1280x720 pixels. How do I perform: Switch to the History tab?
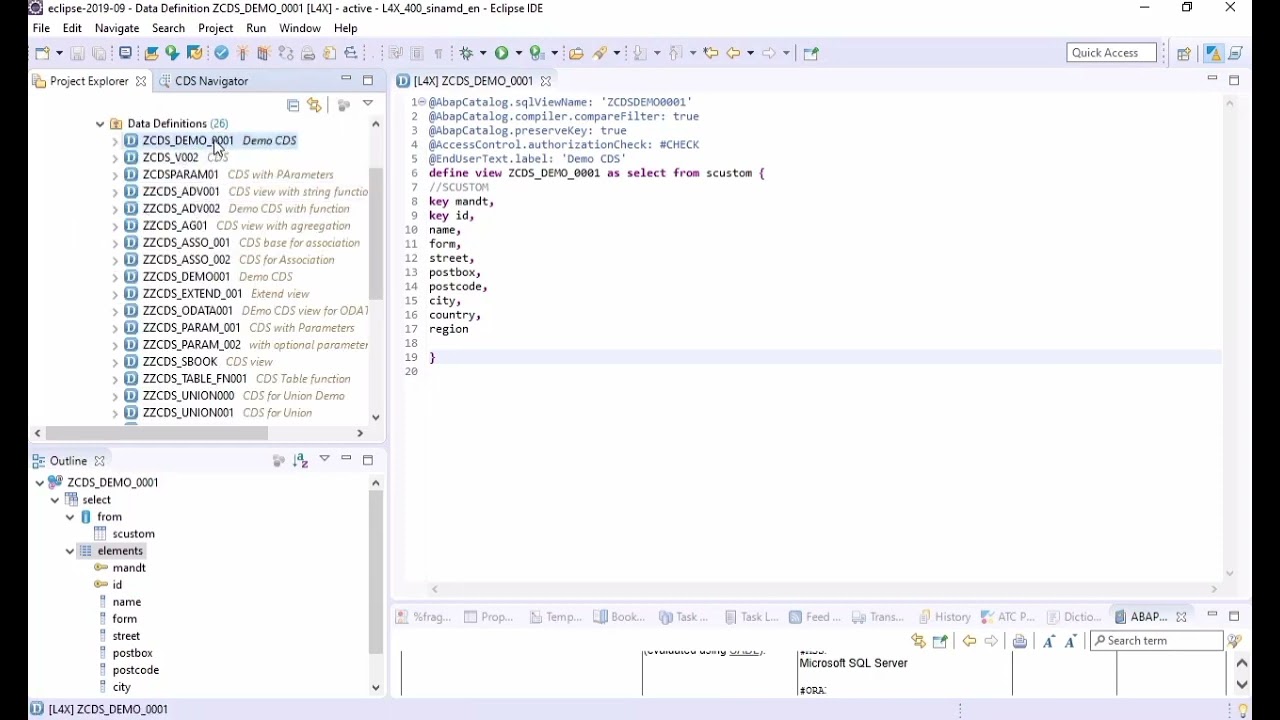[x=945, y=617]
